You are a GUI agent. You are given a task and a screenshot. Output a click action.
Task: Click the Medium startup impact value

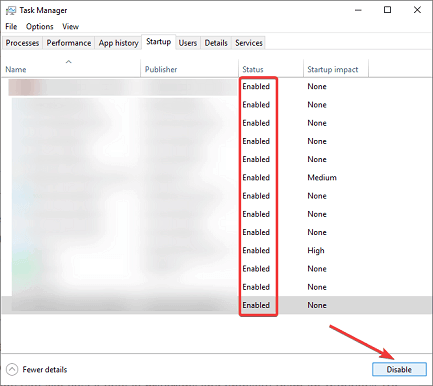coord(322,178)
